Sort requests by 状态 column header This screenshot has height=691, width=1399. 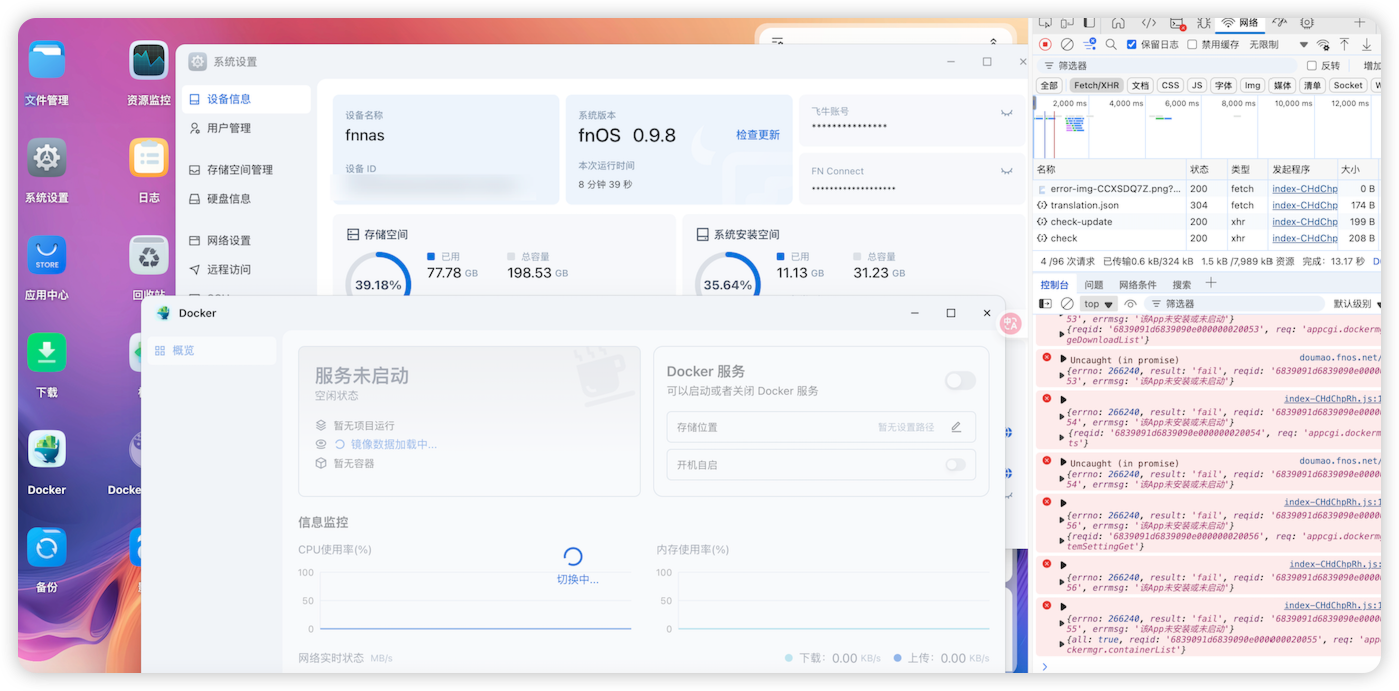(1206, 170)
